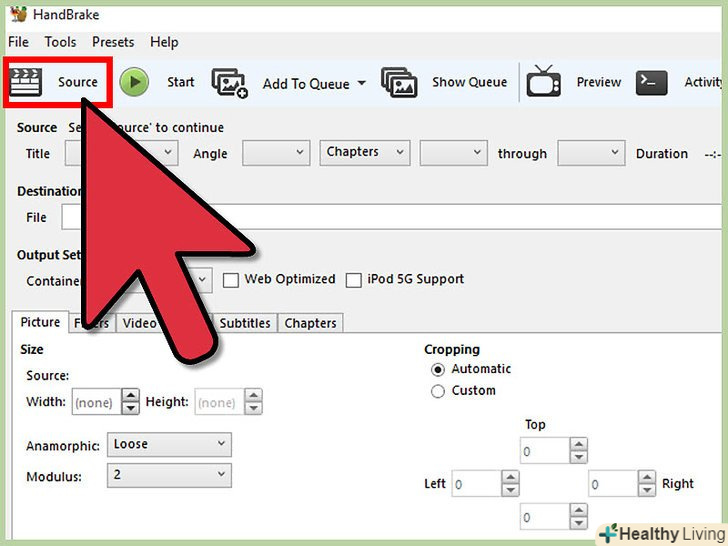728x546 pixels.
Task: Open the Container dropdown arrow
Action: click(x=202, y=280)
